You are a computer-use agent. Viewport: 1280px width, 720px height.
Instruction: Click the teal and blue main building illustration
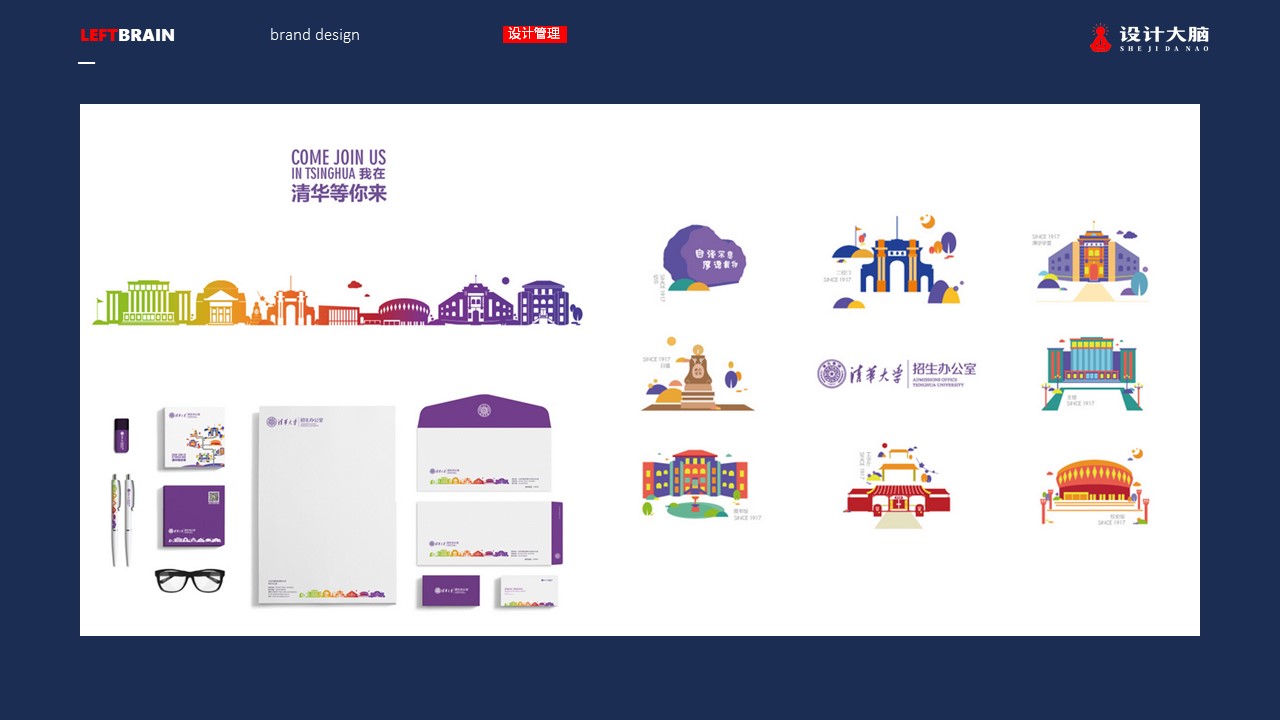coord(1090,373)
